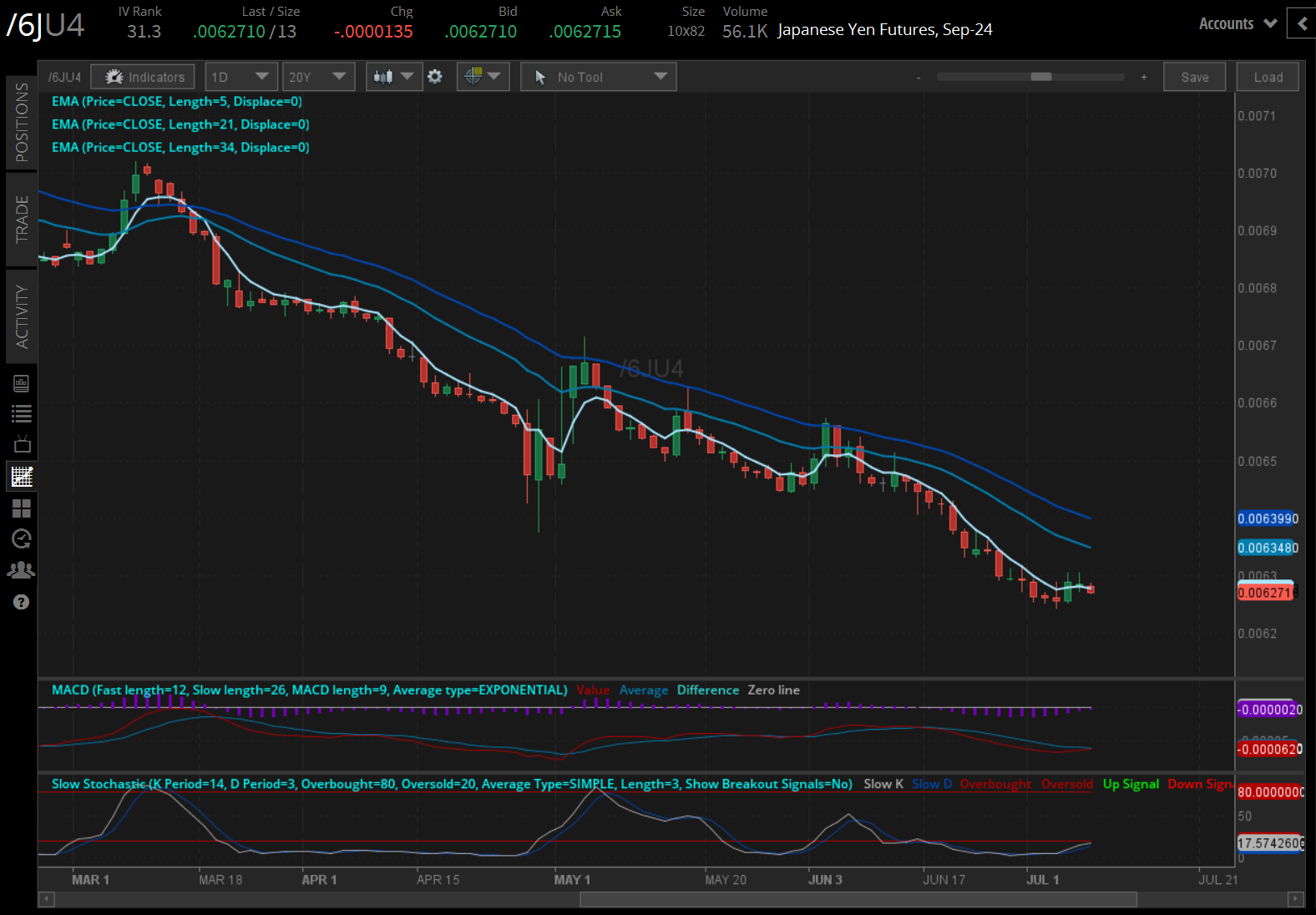Viewport: 1316px width, 915px height.
Task: Select the Slow Stochastic study label
Action: point(452,784)
